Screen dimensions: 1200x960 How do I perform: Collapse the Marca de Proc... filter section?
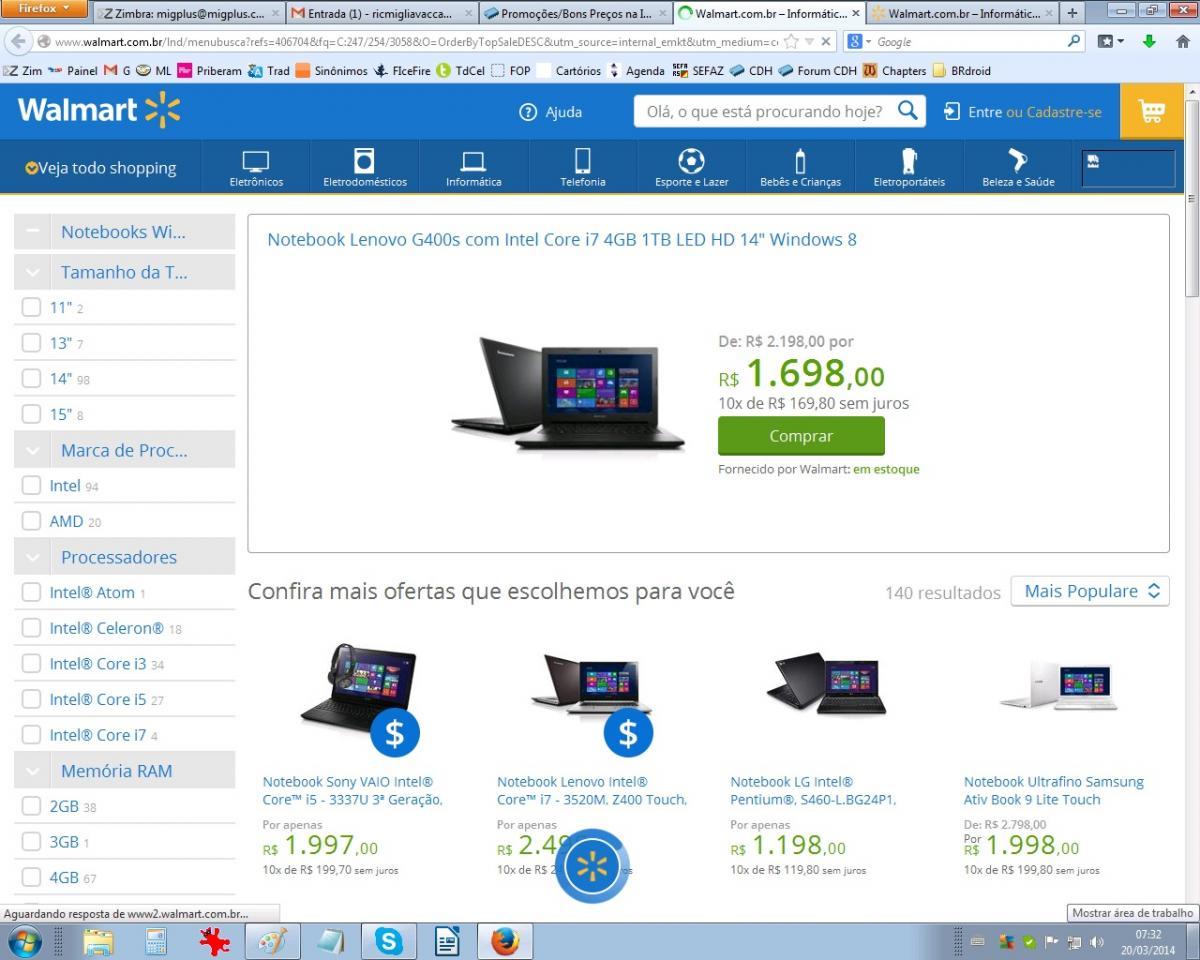[x=32, y=450]
